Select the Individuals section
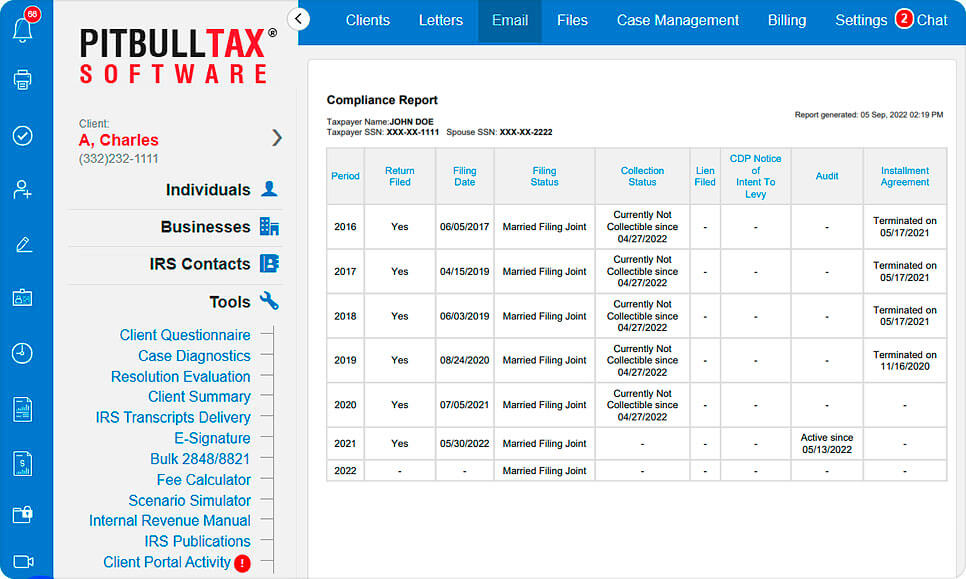 208,190
